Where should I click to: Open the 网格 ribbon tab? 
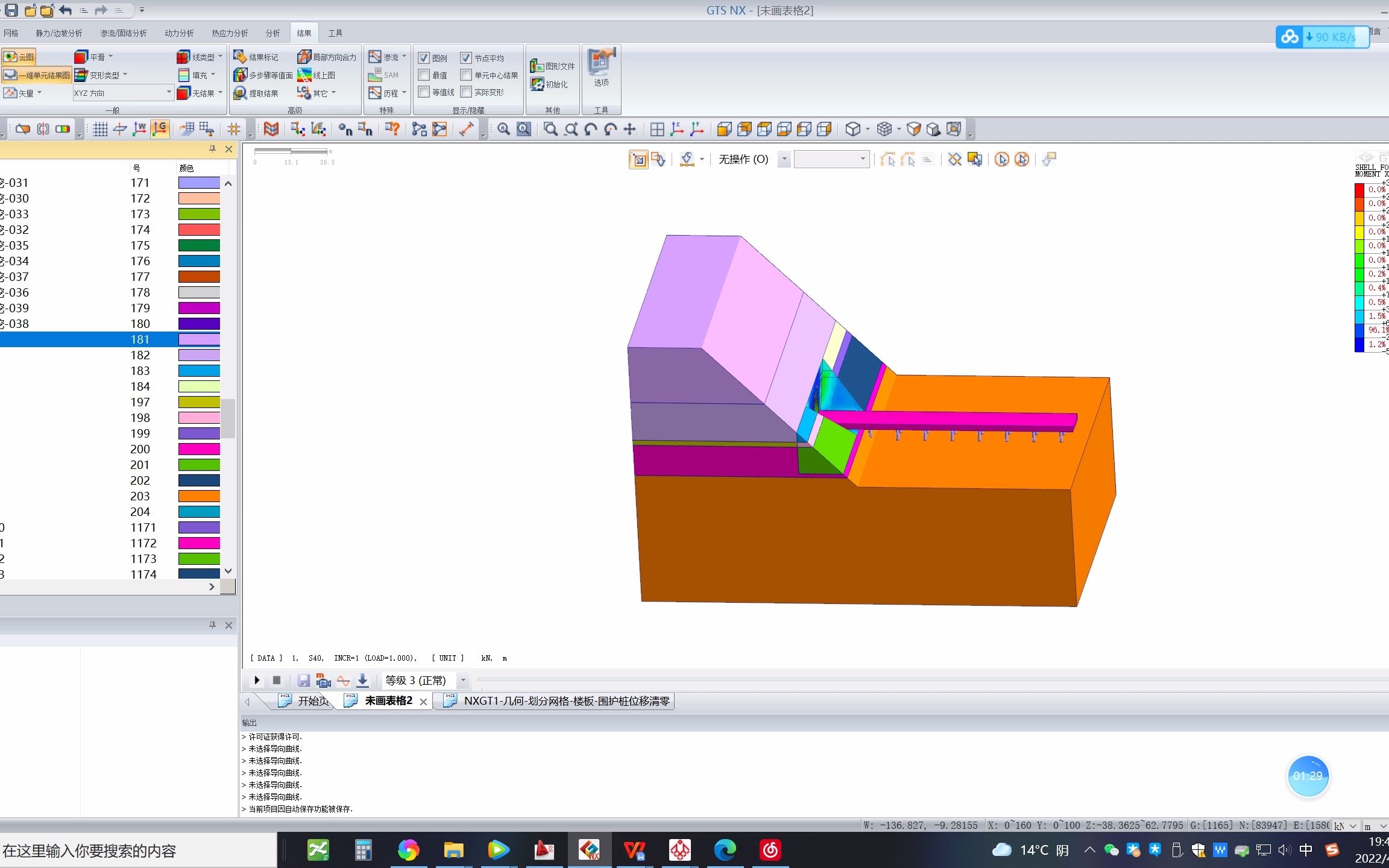11,33
